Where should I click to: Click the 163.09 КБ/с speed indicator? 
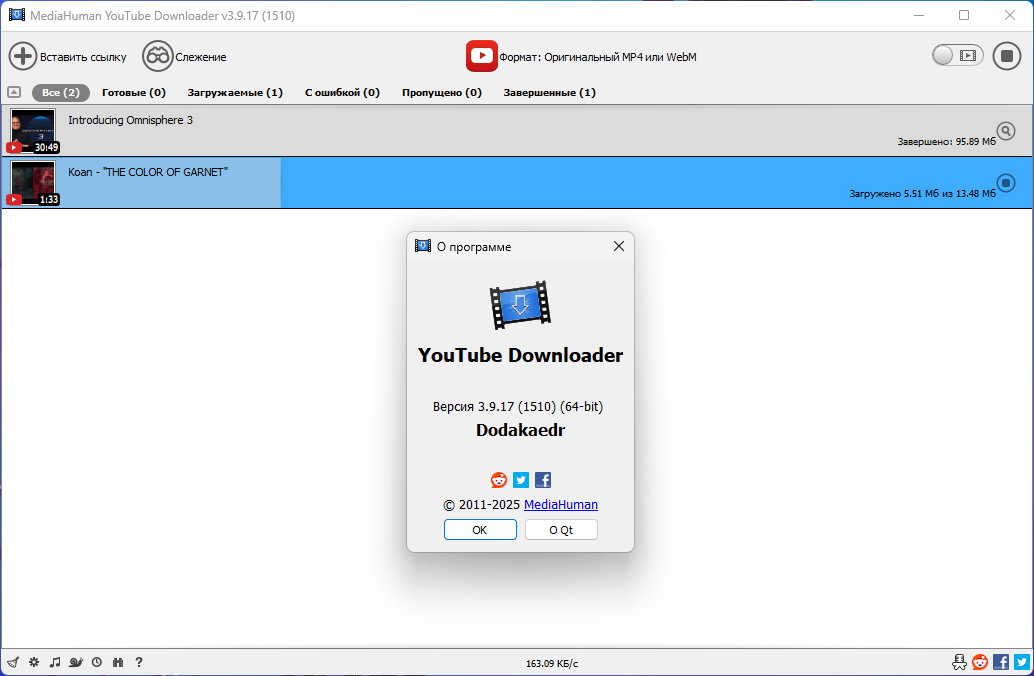(552, 663)
